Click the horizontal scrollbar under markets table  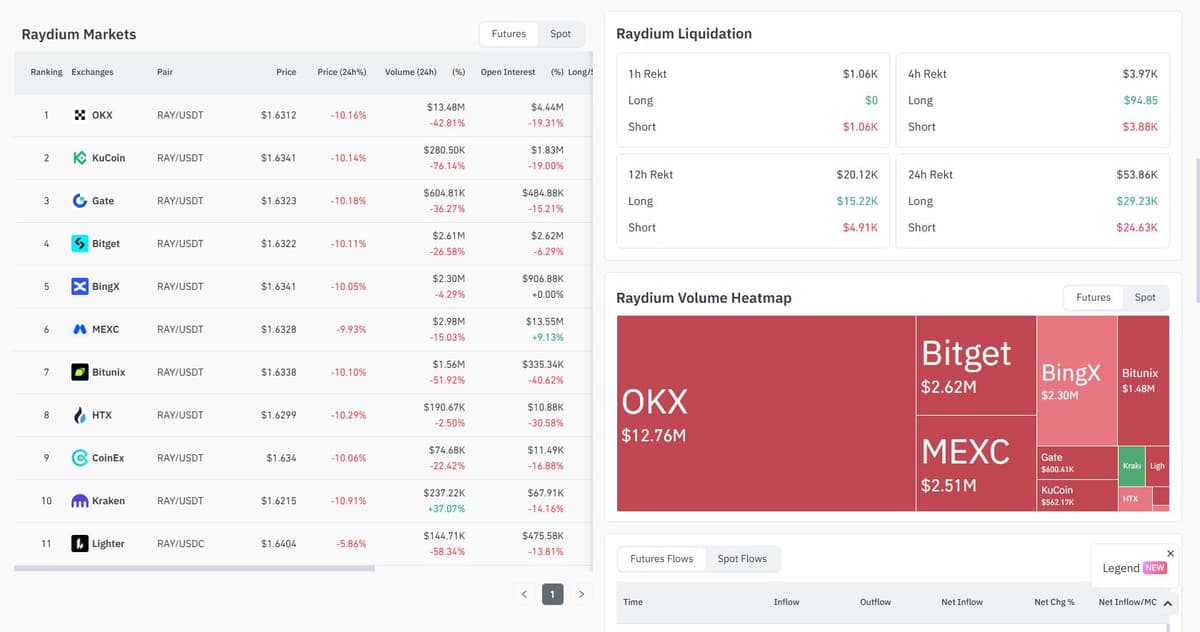click(x=194, y=568)
